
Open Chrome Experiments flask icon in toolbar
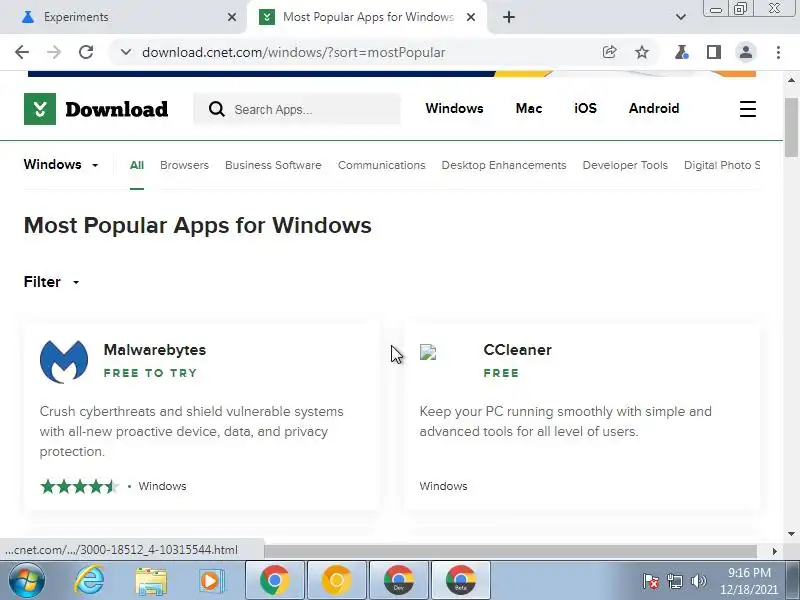point(682,52)
